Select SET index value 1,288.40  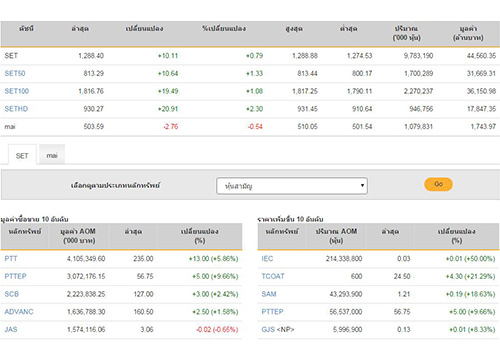[x=91, y=56]
